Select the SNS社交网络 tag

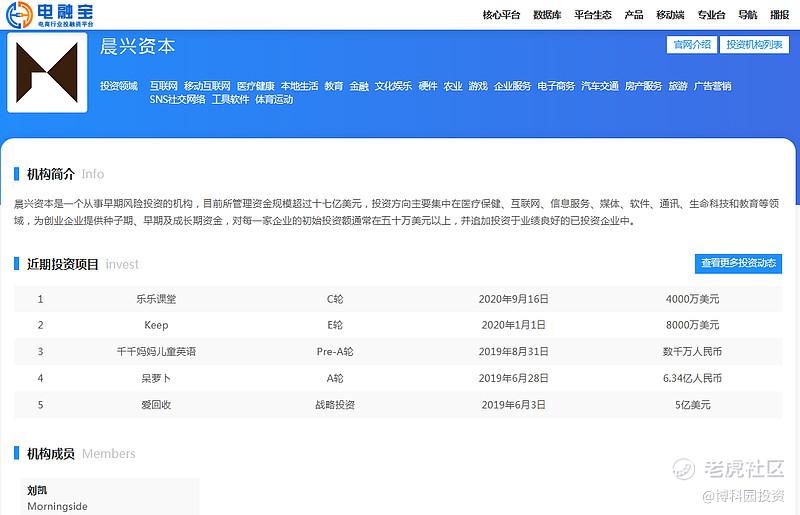coord(178,99)
